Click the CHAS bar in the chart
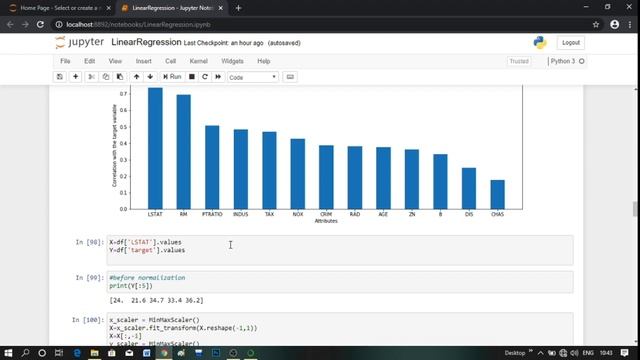The width and height of the screenshot is (640, 360). click(x=498, y=195)
